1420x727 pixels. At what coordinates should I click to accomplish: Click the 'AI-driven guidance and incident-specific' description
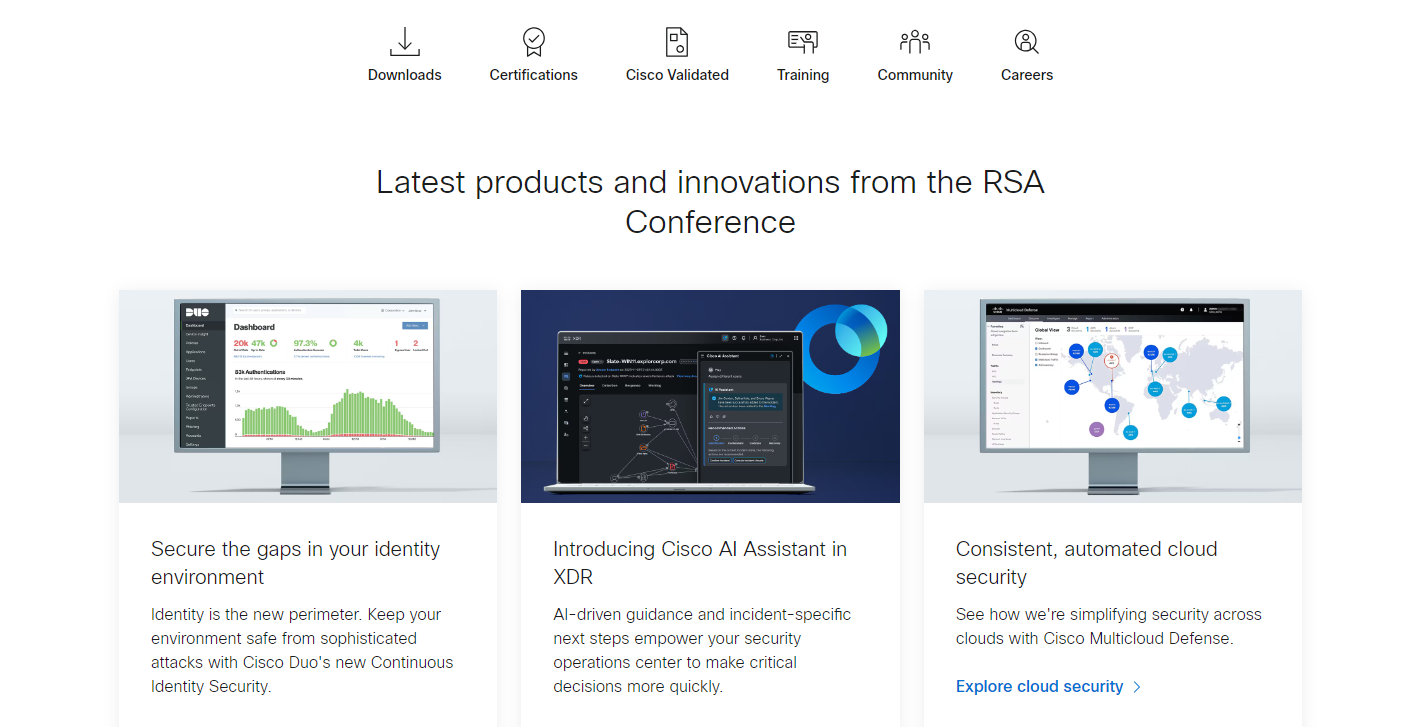(x=702, y=650)
